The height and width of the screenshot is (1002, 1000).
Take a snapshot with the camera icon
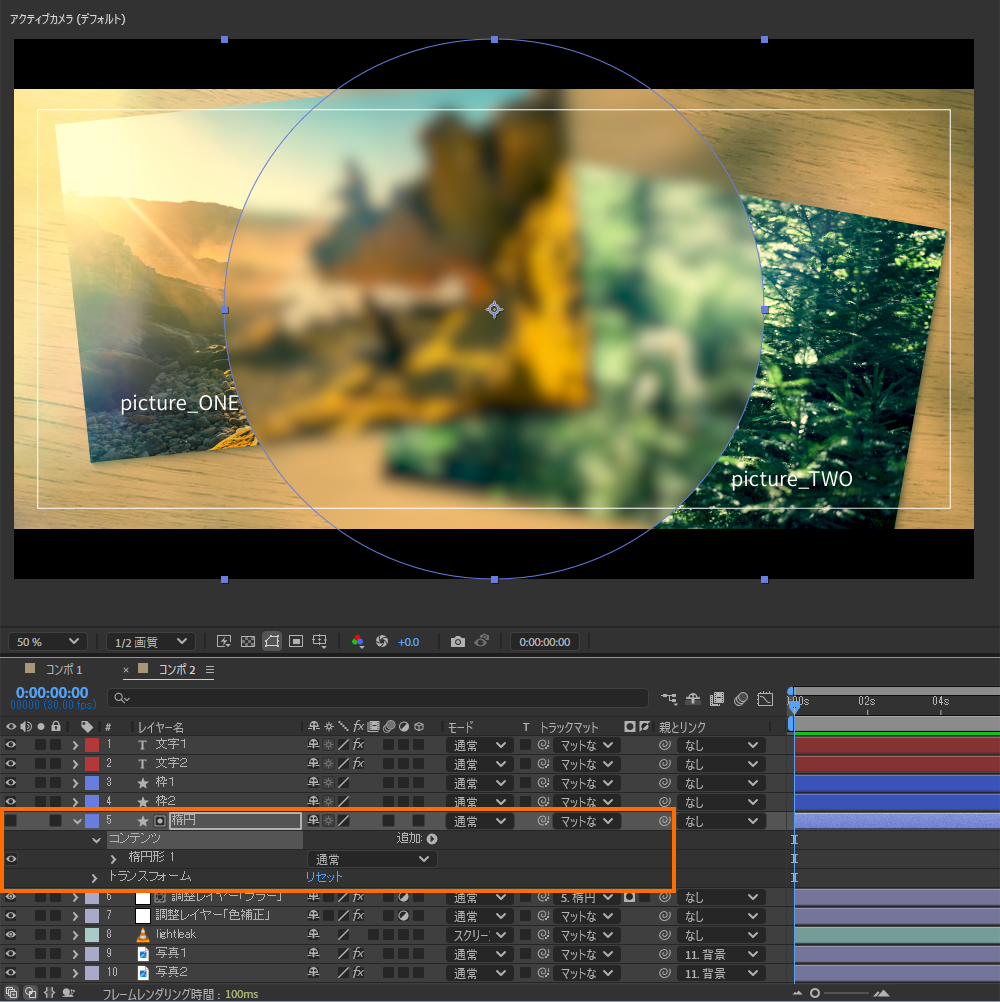point(457,641)
